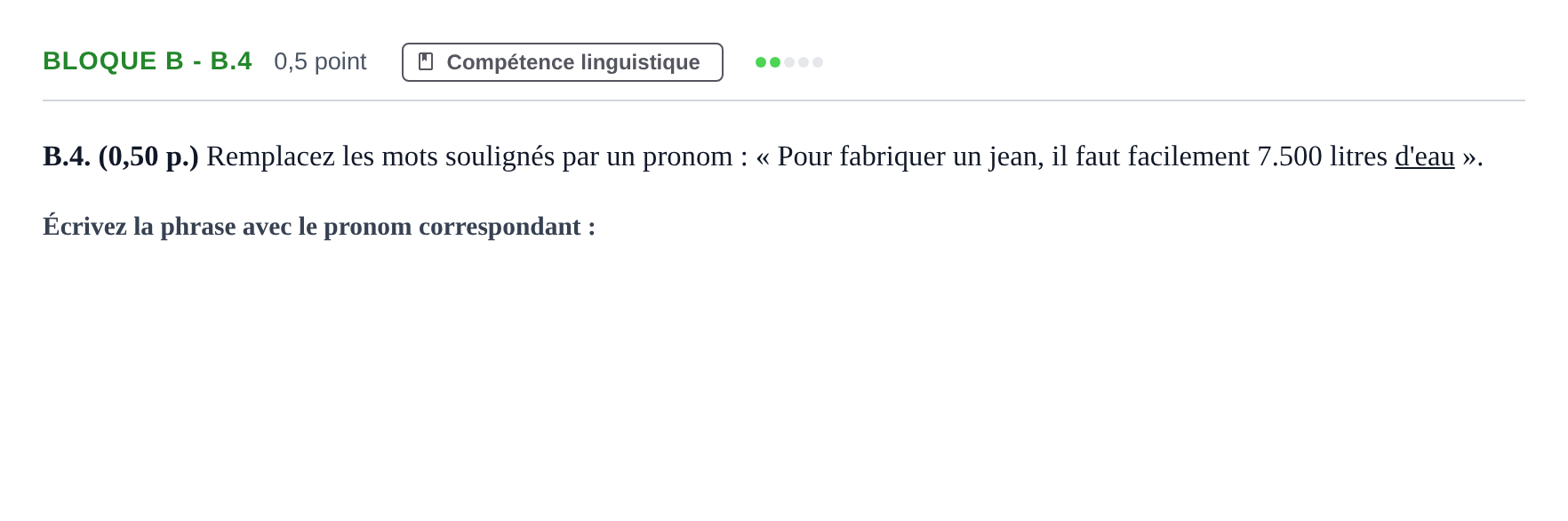This screenshot has width=1568, height=521.
Task: Click the underlined word d'eau
Action: tap(1424, 156)
